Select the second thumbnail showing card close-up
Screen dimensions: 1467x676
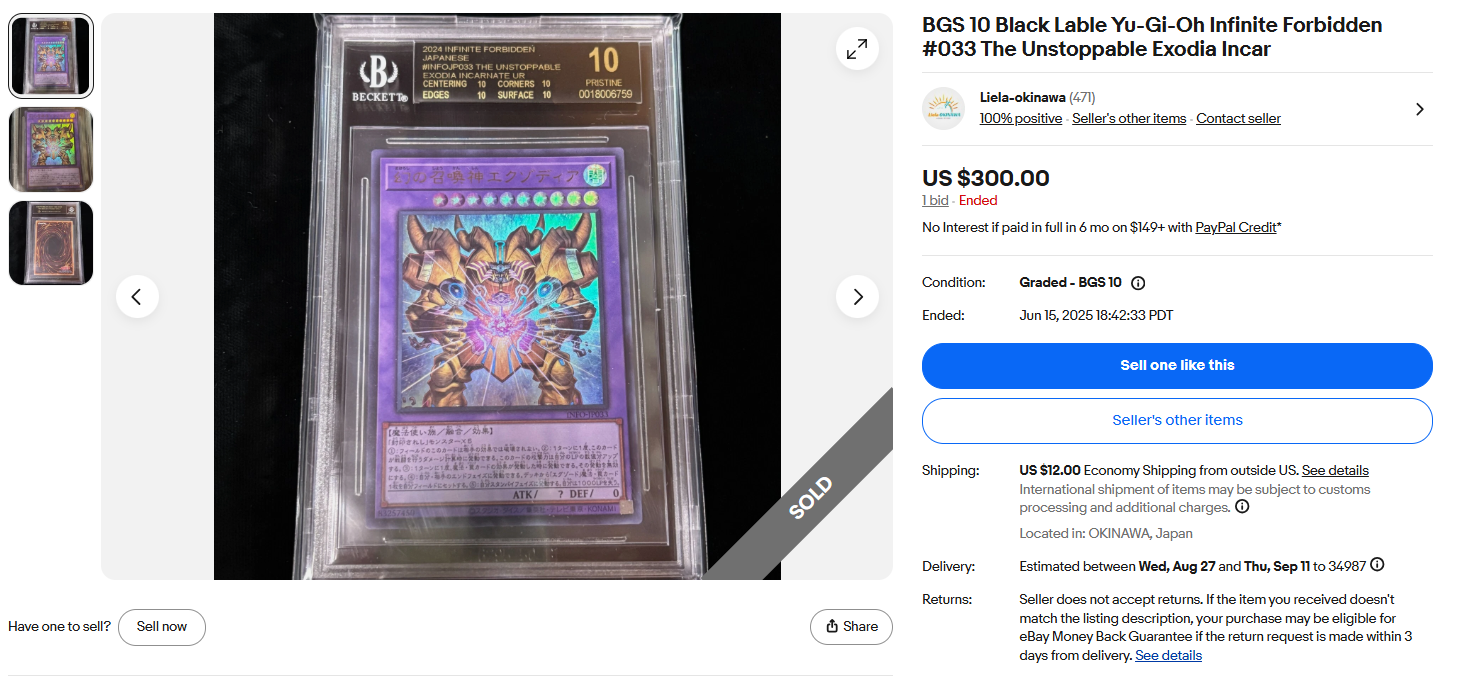click(51, 150)
